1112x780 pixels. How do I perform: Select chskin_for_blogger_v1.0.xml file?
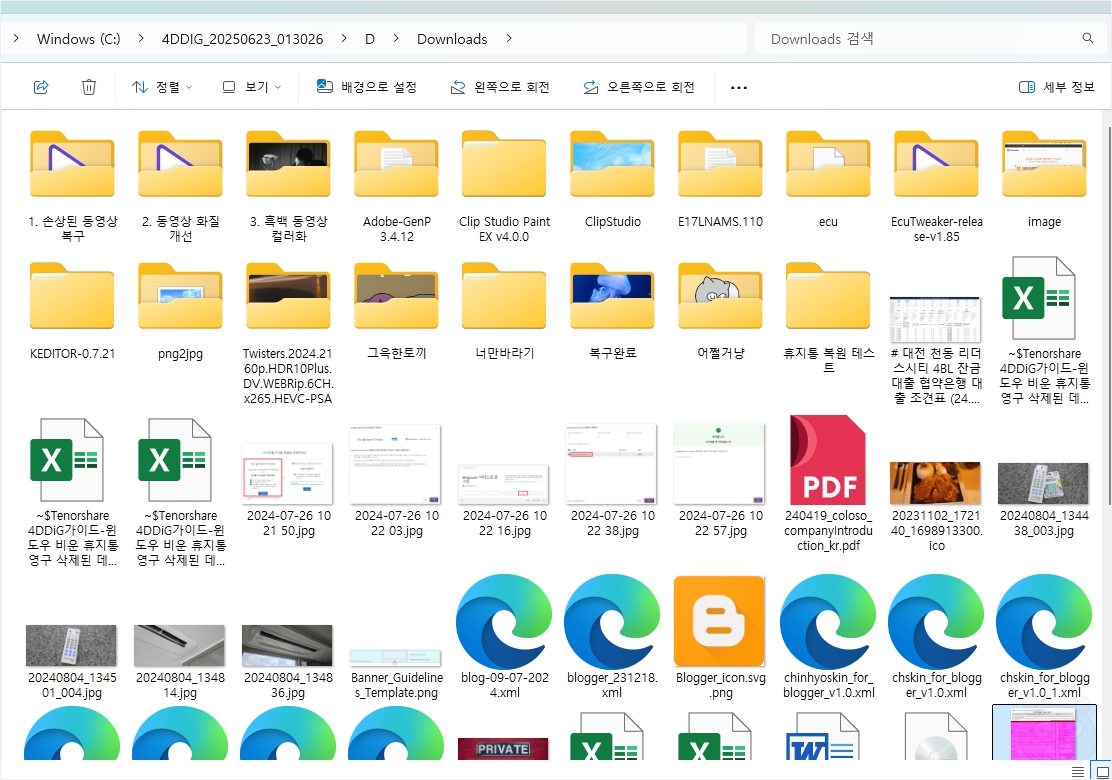936,637
